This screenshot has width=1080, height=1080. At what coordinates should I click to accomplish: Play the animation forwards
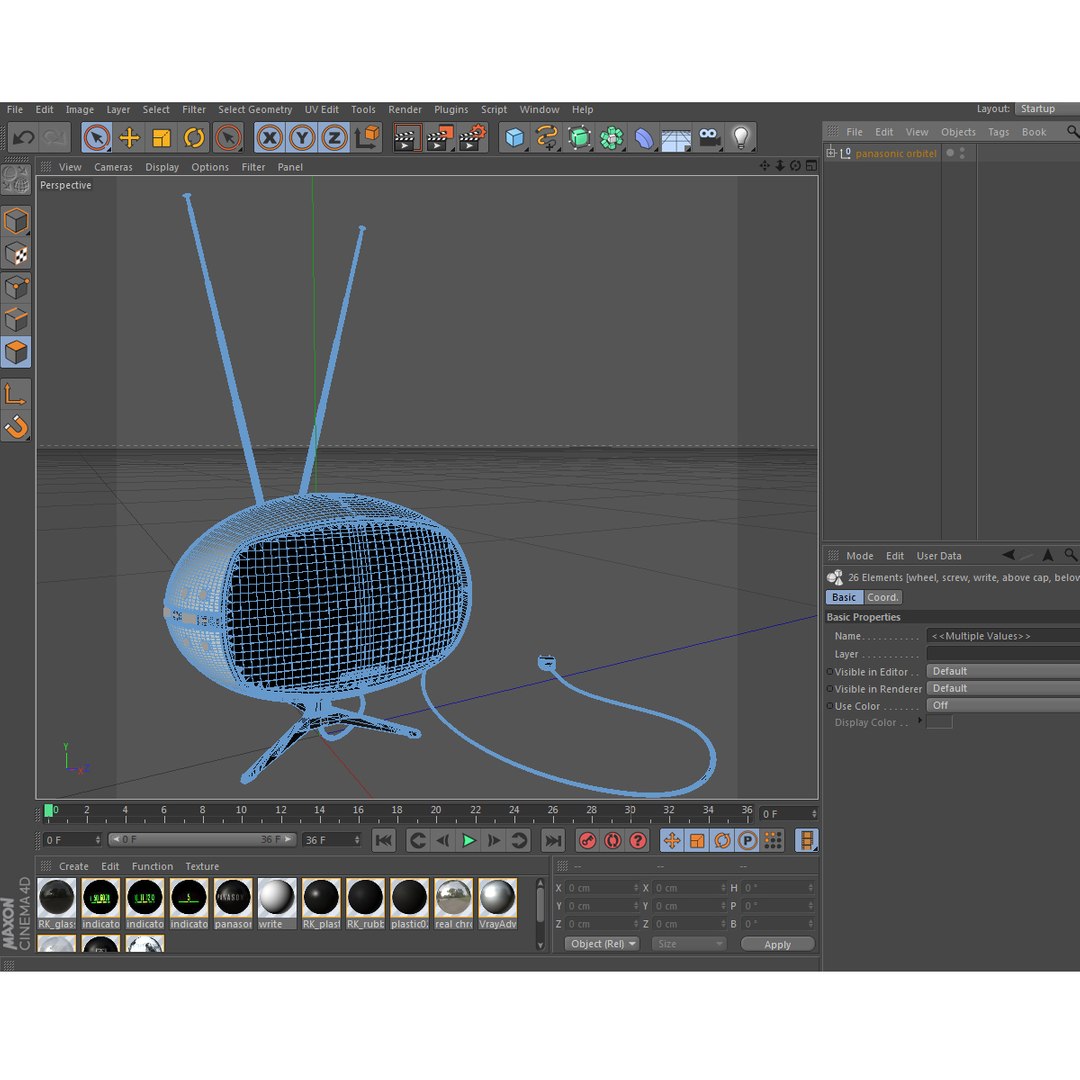[468, 840]
